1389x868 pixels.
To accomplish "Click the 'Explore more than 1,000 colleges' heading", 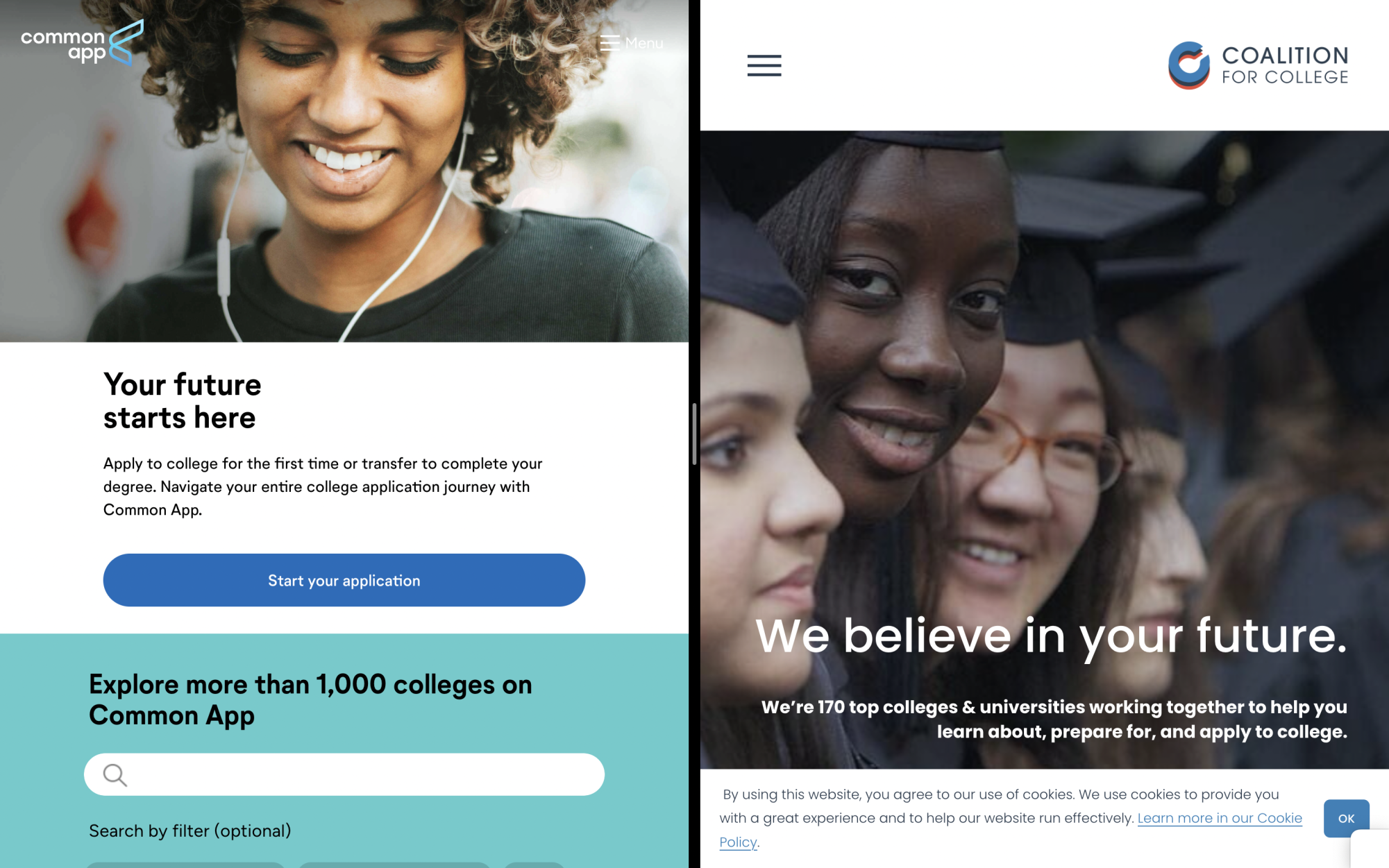I will tap(310, 699).
